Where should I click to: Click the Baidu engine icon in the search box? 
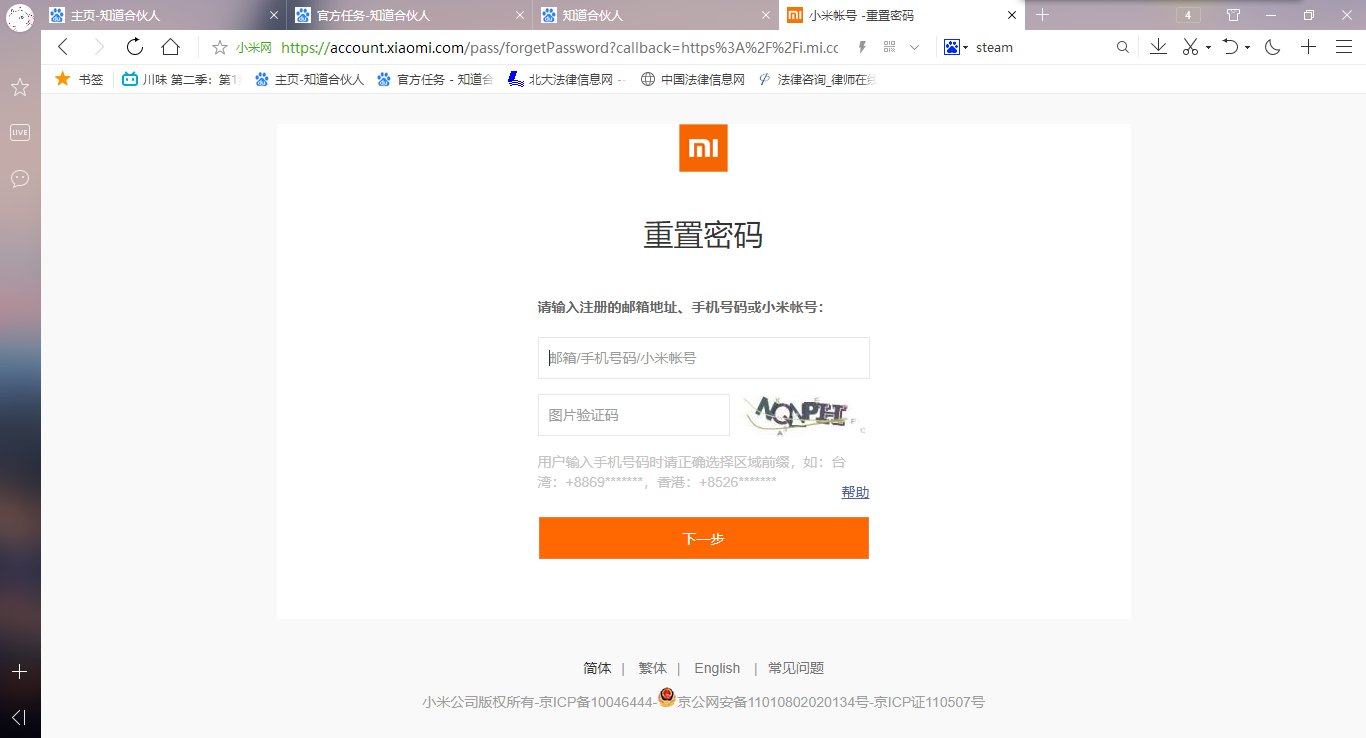coord(951,46)
